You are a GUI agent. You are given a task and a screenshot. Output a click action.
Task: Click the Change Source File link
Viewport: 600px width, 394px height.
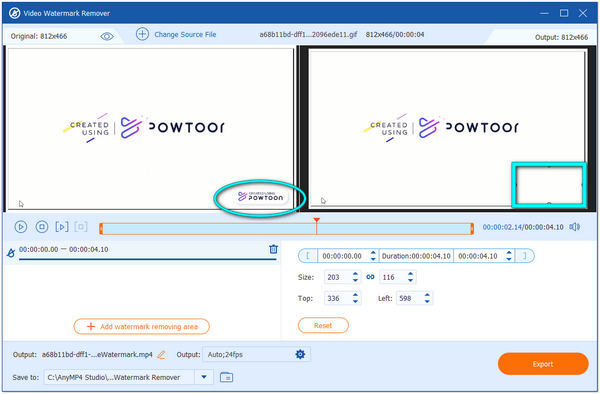tap(185, 34)
